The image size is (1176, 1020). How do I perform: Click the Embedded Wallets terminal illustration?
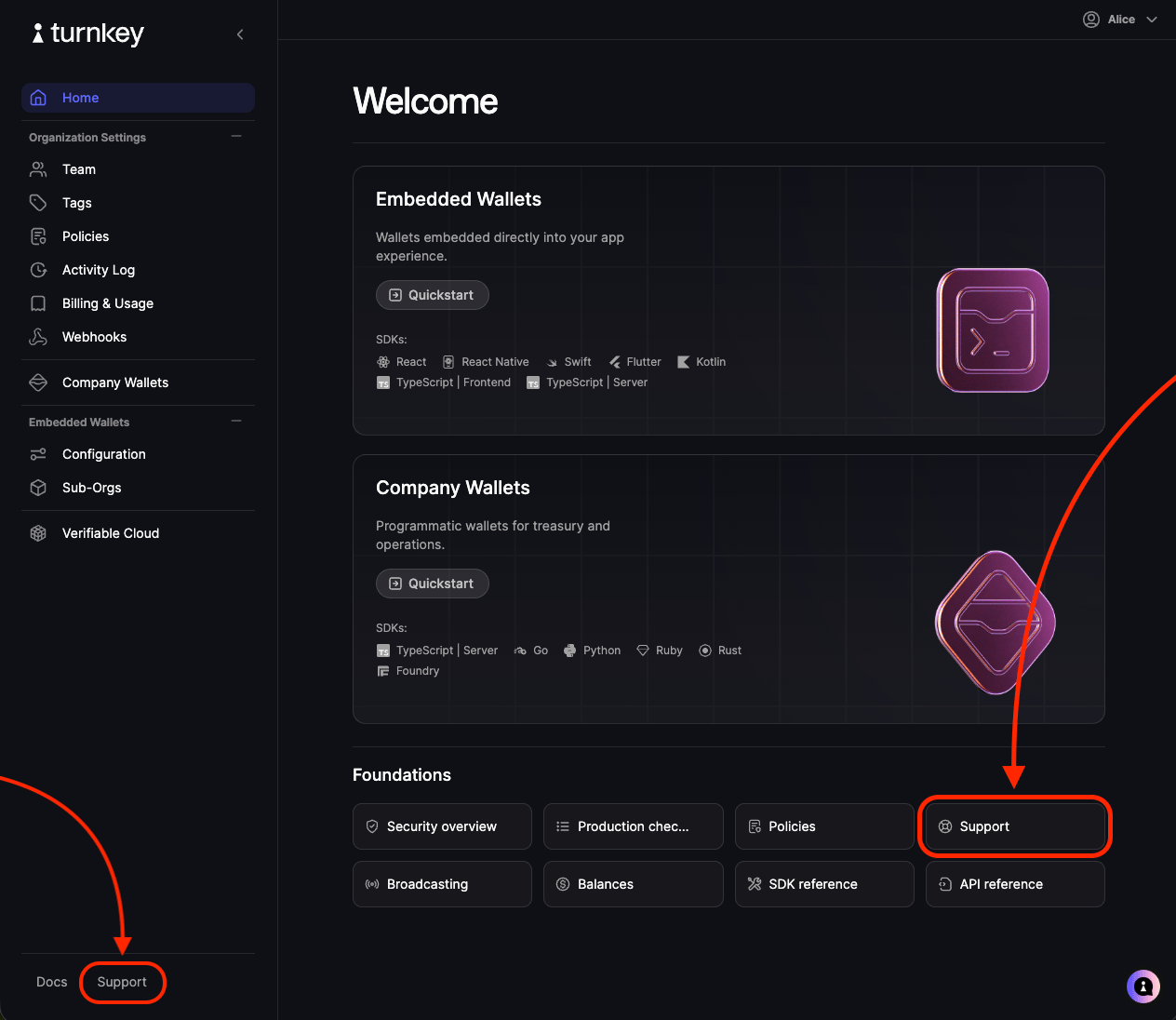point(993,330)
